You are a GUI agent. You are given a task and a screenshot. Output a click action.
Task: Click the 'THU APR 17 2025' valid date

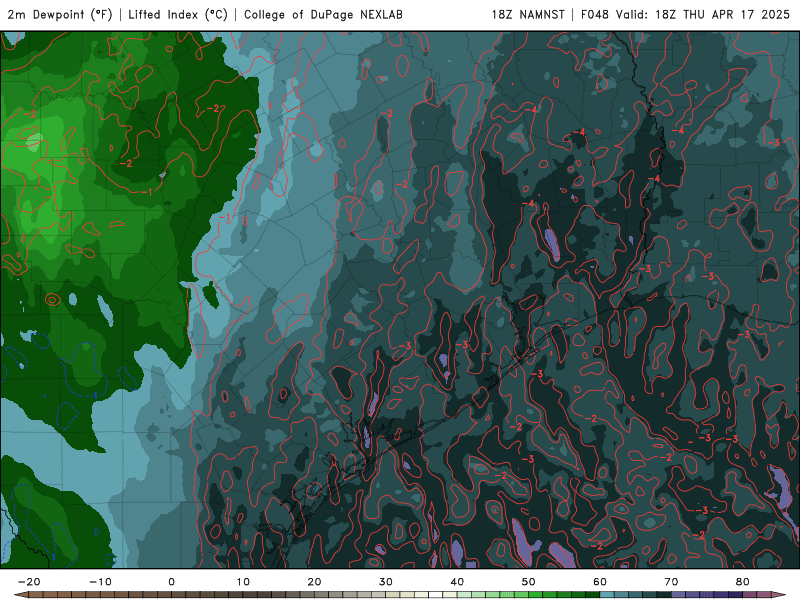736,14
